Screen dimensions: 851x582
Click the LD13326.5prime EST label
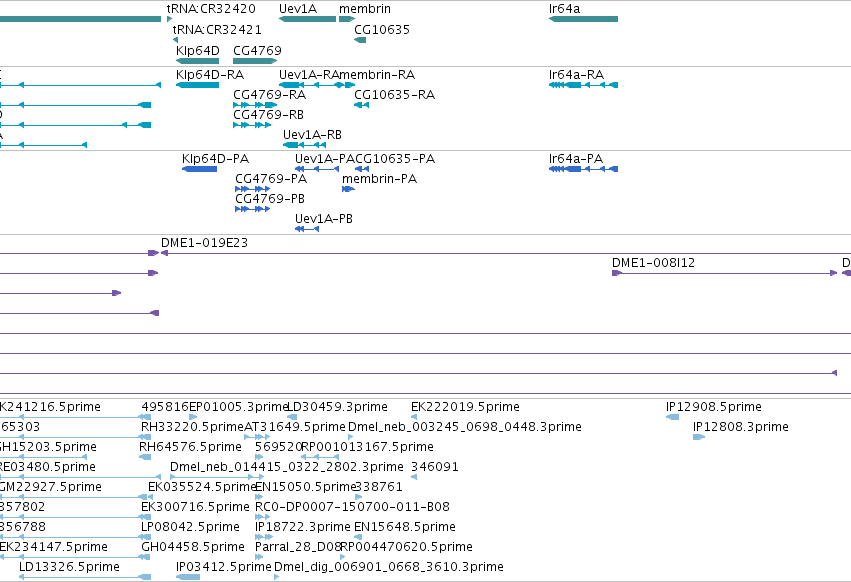(x=69, y=567)
